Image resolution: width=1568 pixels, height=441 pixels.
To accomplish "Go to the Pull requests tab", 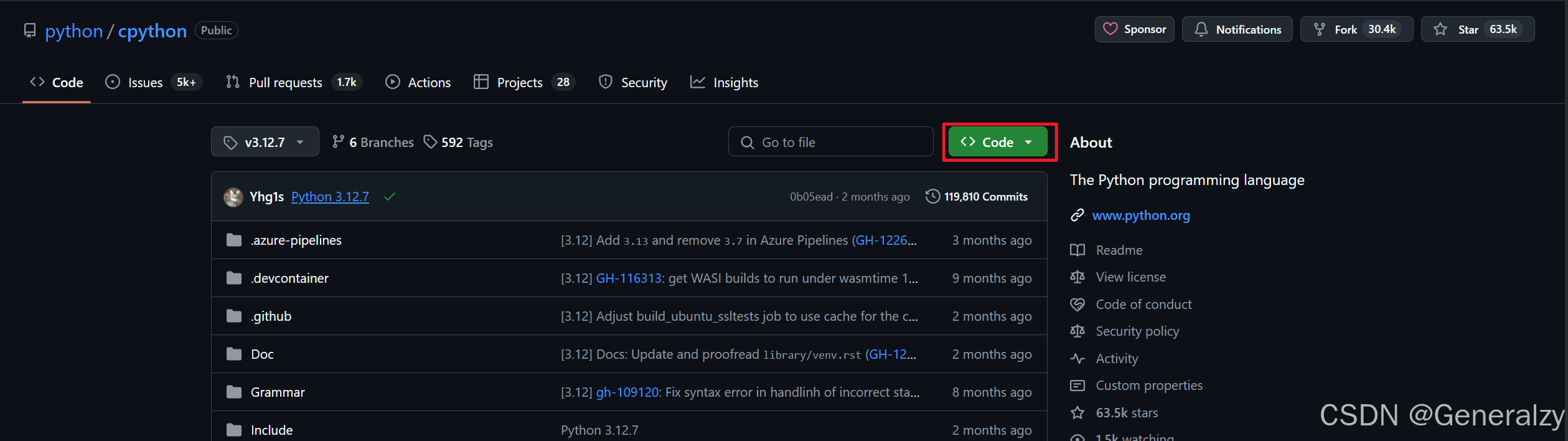I will point(293,82).
